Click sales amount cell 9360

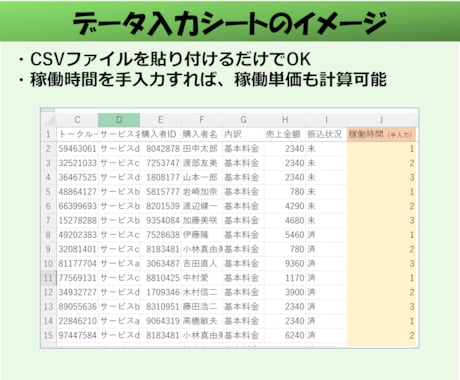pyautogui.click(x=285, y=263)
